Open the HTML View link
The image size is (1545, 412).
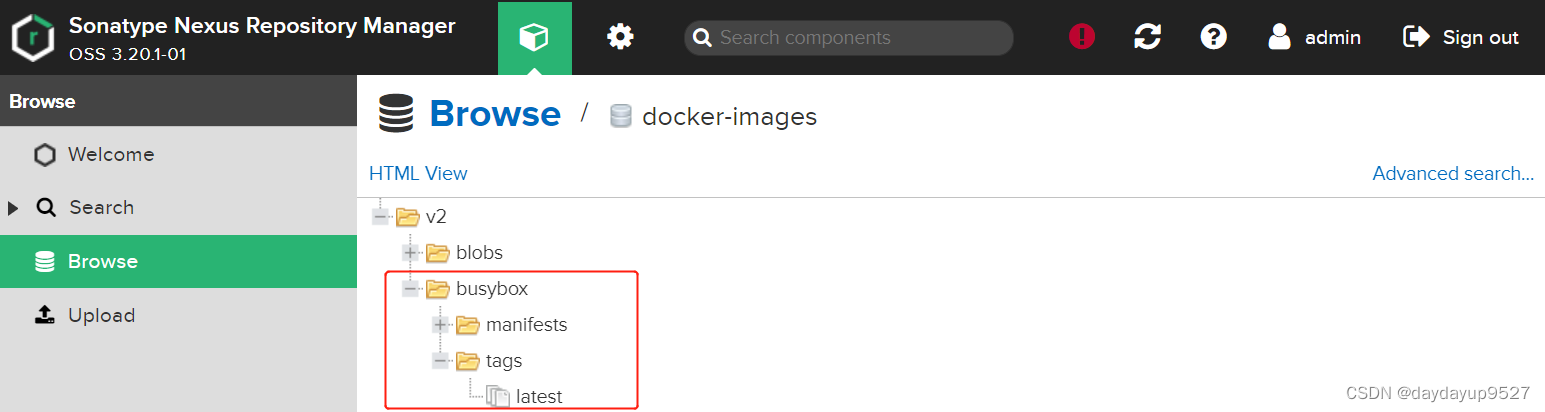[x=418, y=173]
